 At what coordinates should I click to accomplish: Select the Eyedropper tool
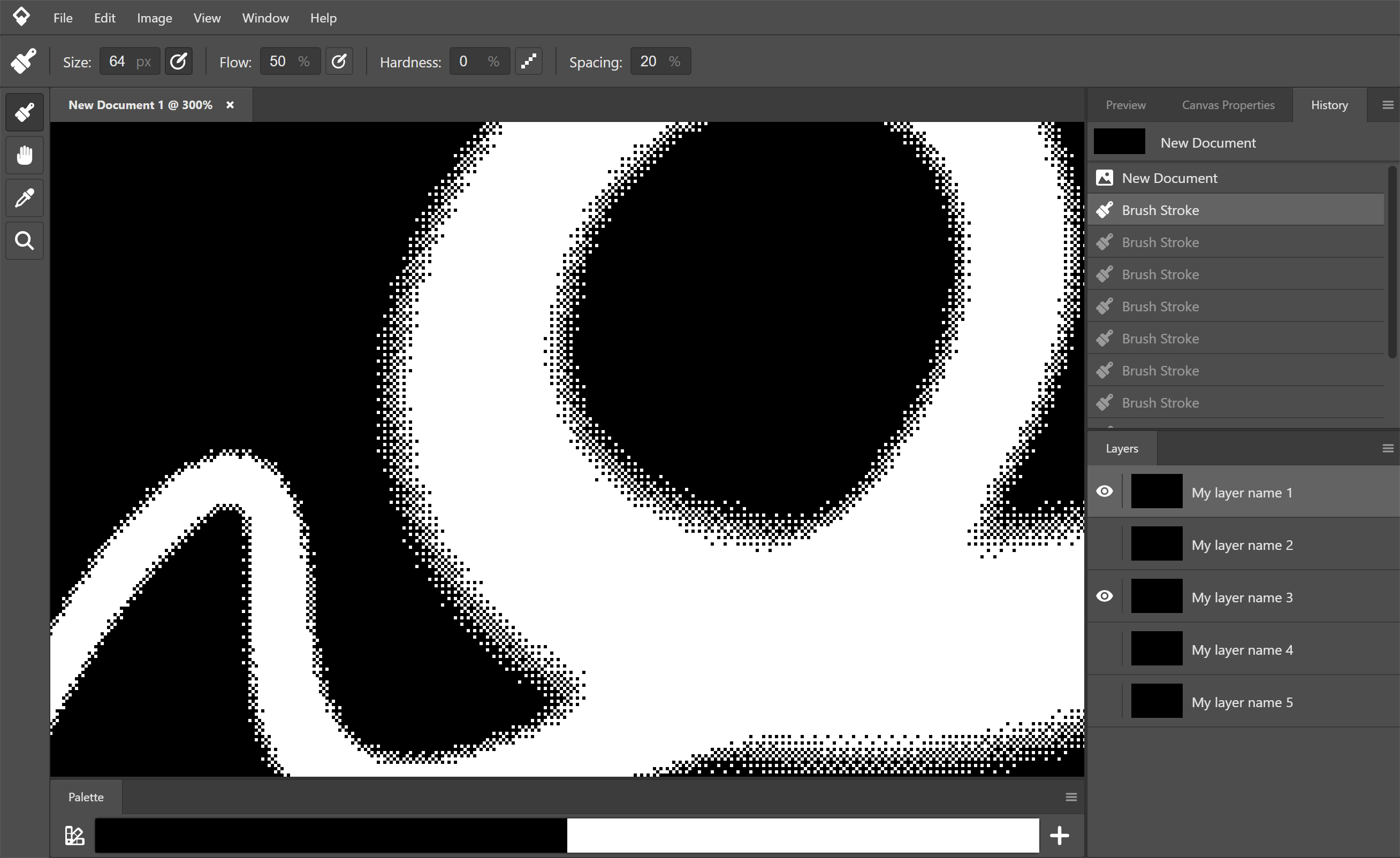[x=25, y=197]
